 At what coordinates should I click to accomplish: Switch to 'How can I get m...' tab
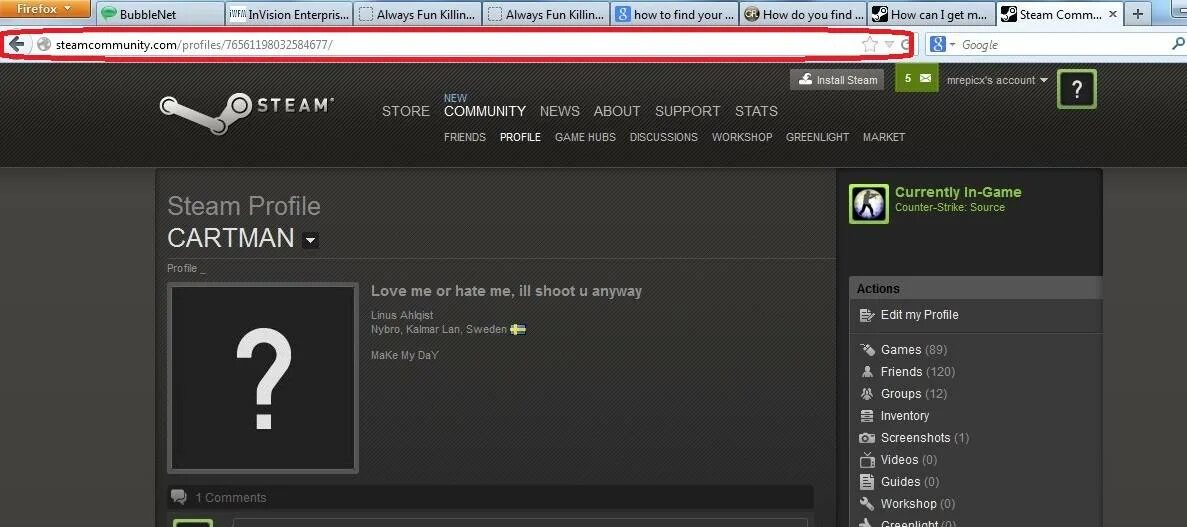932,14
